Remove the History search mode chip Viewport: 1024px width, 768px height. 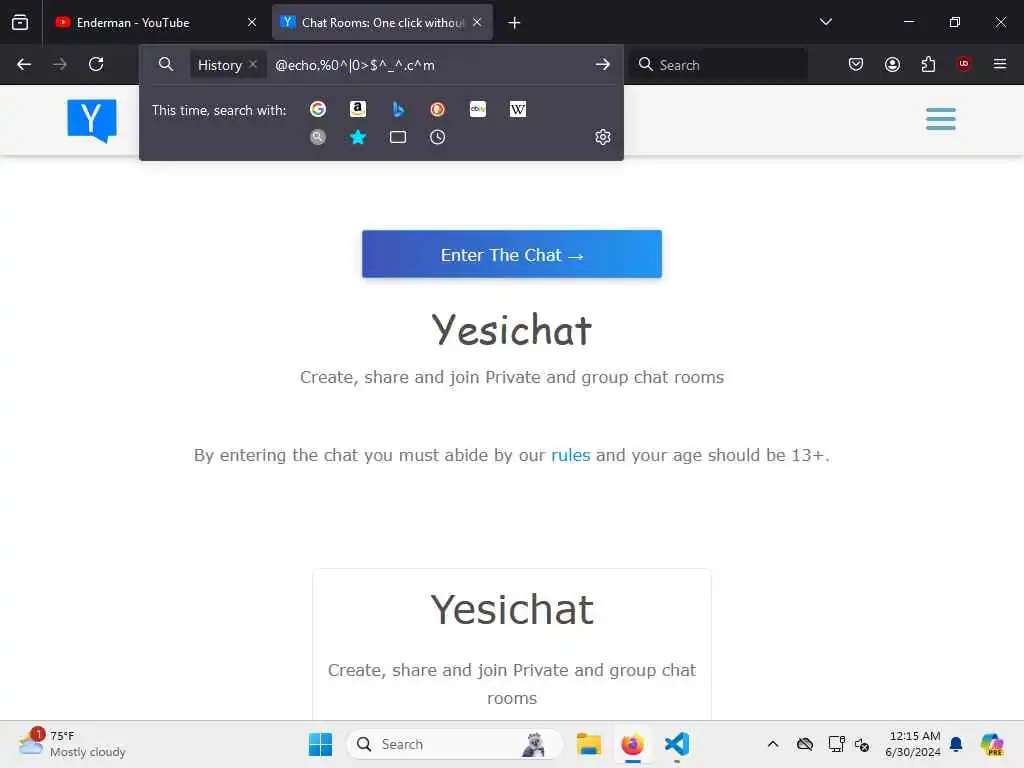point(253,64)
